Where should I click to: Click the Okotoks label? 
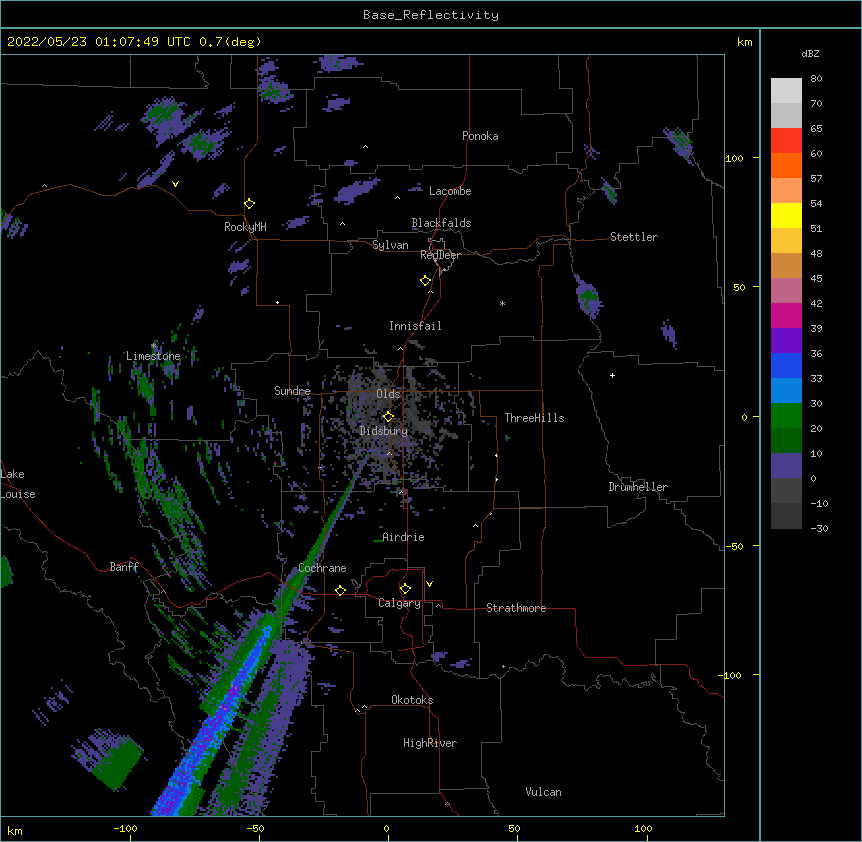(x=412, y=700)
